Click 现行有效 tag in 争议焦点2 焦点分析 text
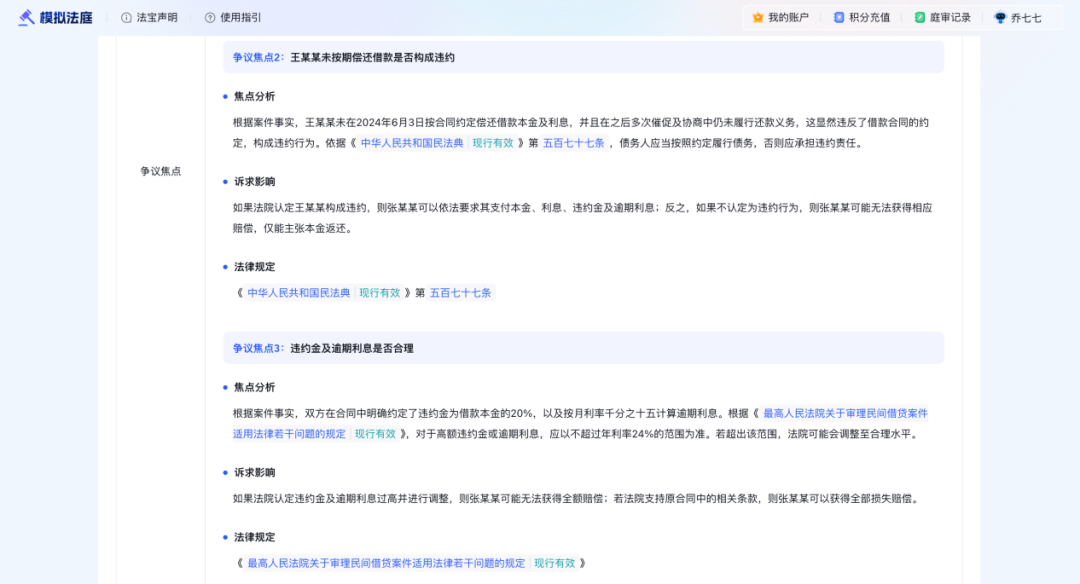Image resolution: width=1080 pixels, height=584 pixels. (x=493, y=143)
